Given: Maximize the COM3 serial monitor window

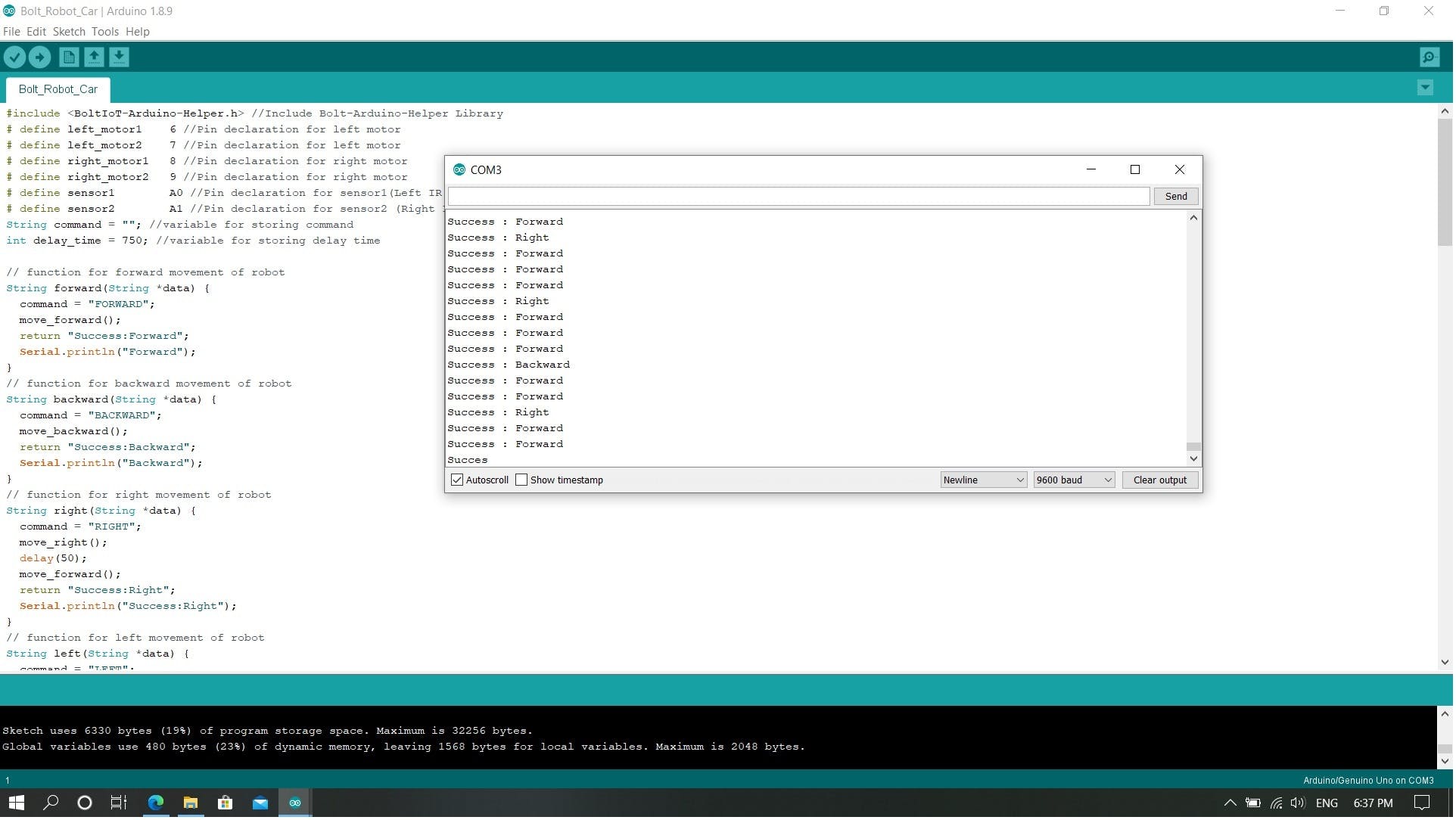Looking at the screenshot, I should click(1135, 169).
